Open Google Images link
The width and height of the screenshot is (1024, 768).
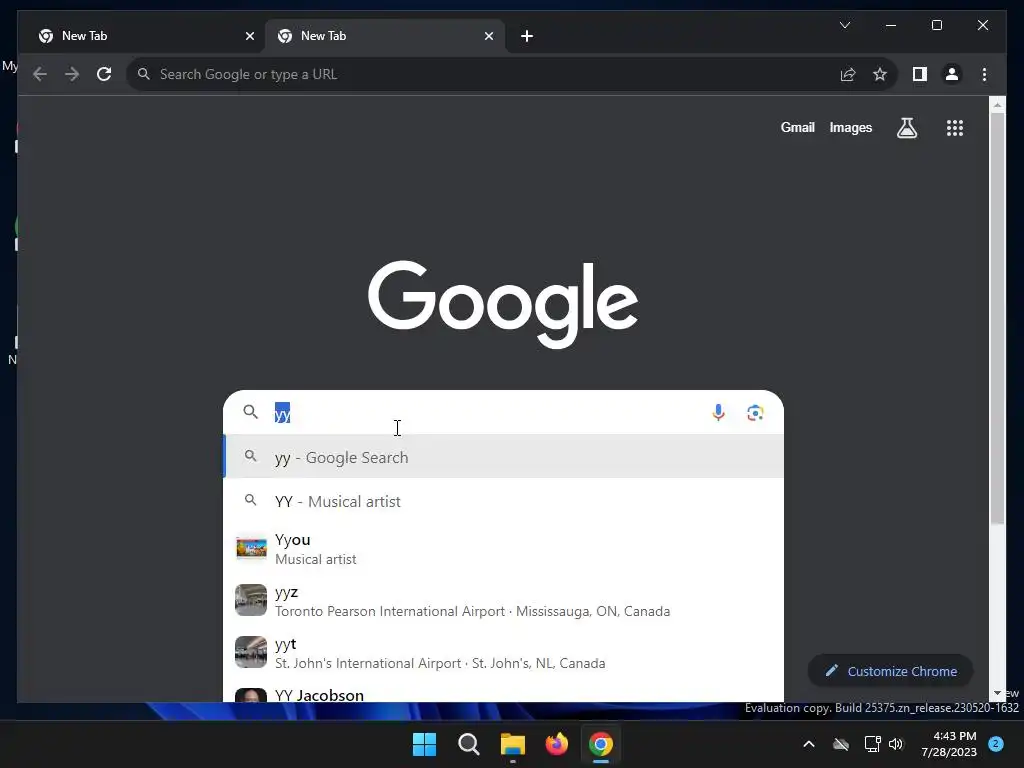pyautogui.click(x=850, y=127)
